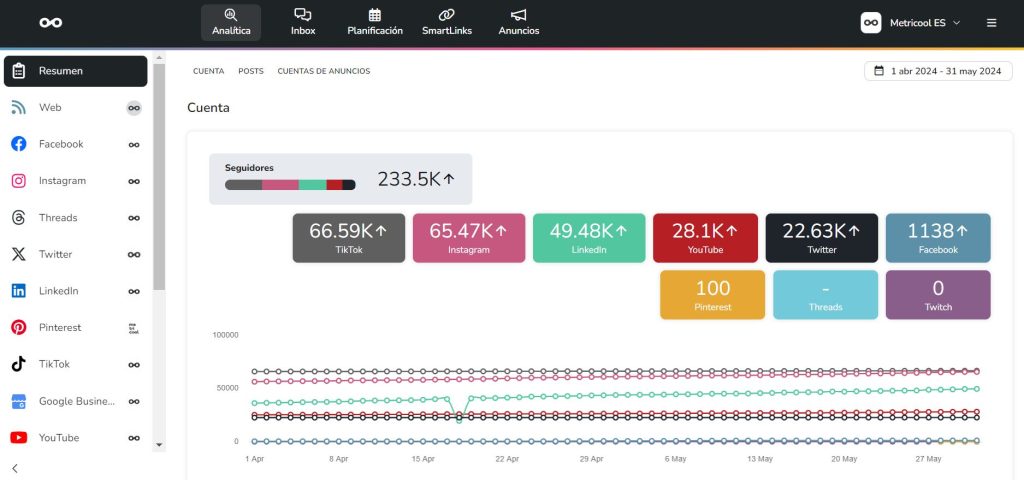Click the sidebar scrollbar down arrow
This screenshot has height=480, width=1024.
point(159,445)
